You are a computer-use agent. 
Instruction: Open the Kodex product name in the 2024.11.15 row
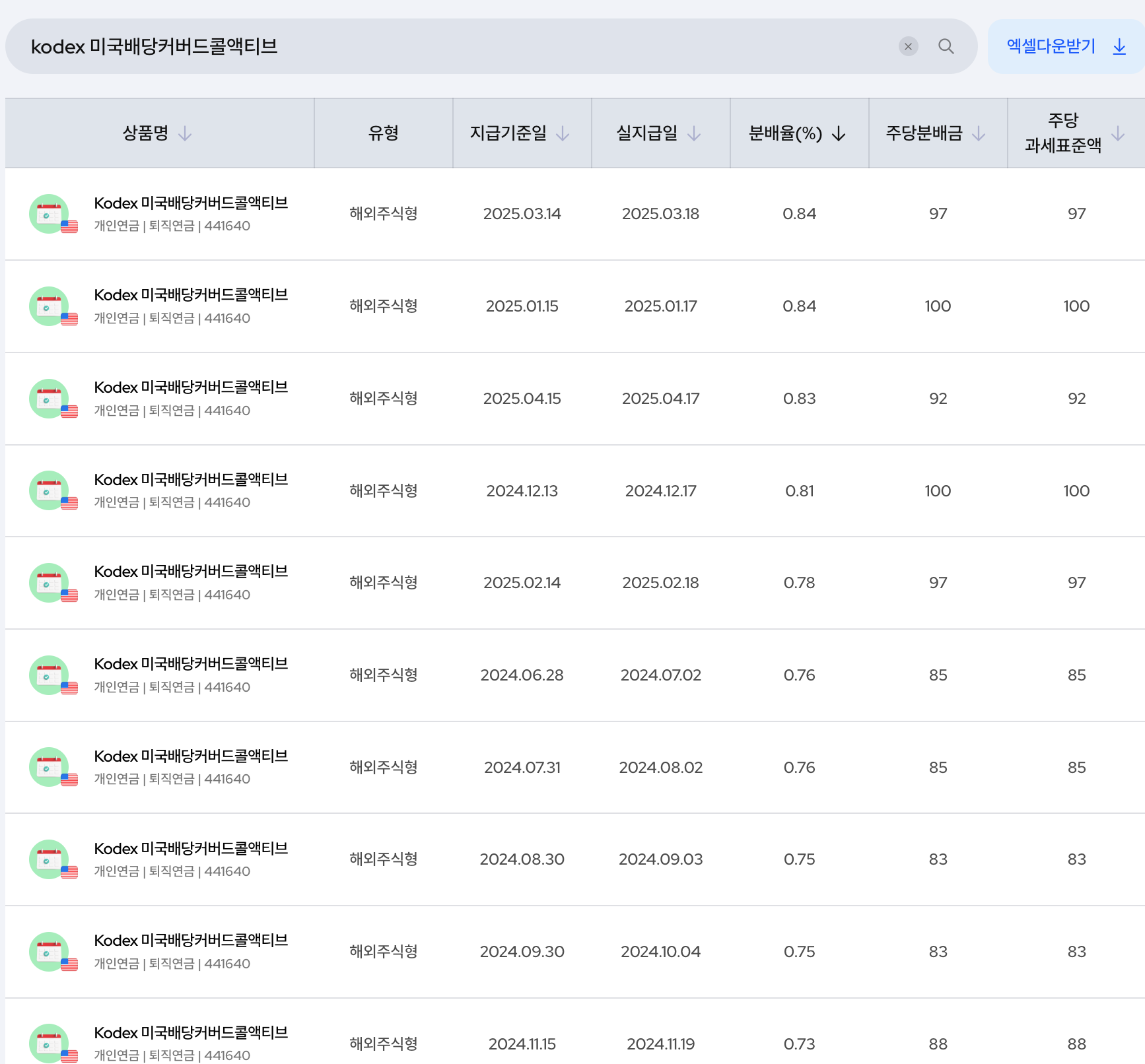click(191, 1033)
